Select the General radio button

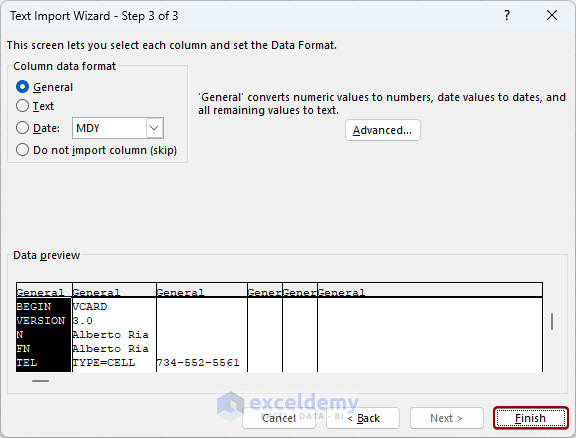click(x=22, y=87)
